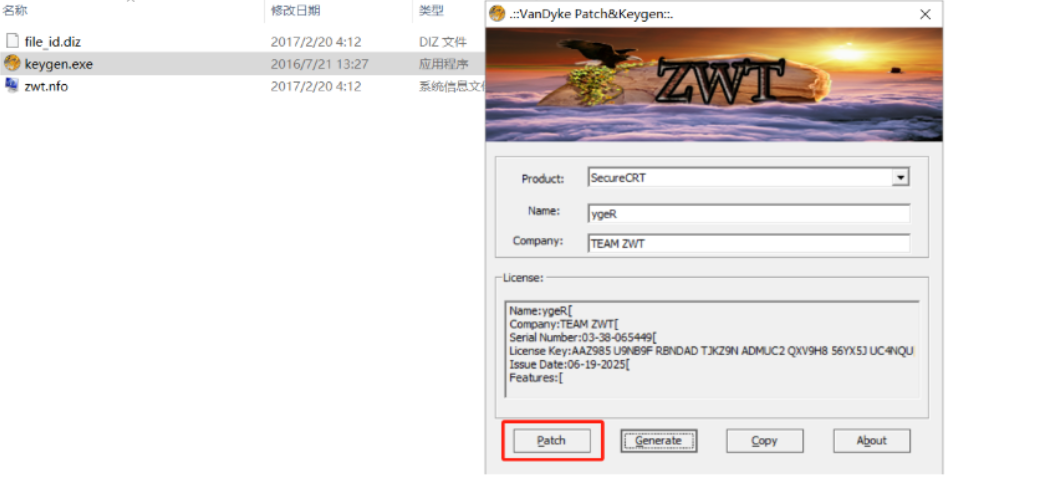This screenshot has width=1050, height=488.
Task: Sort files by 修改日期 column header
Action: [x=295, y=10]
